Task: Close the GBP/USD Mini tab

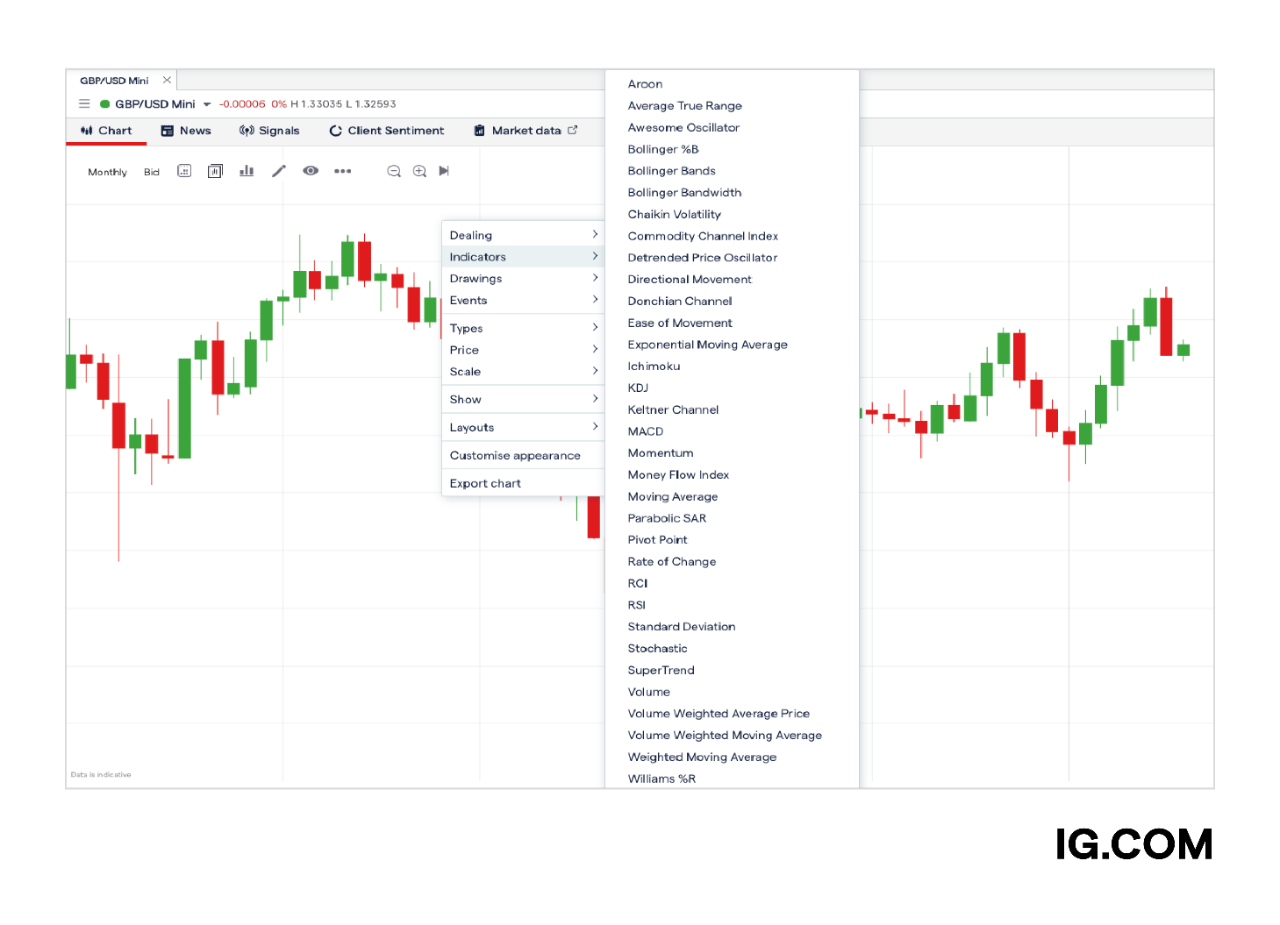Action: click(x=167, y=80)
